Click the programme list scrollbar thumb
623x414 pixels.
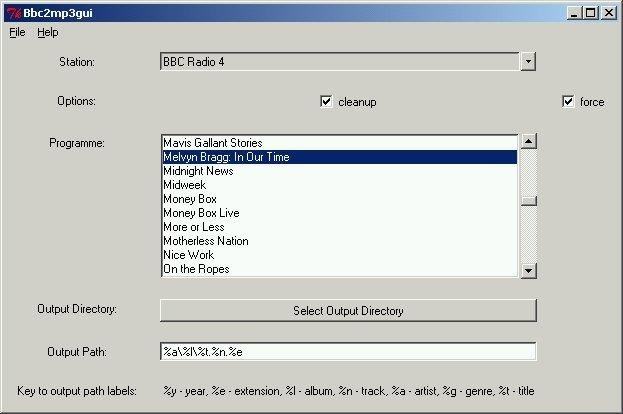[528, 201]
